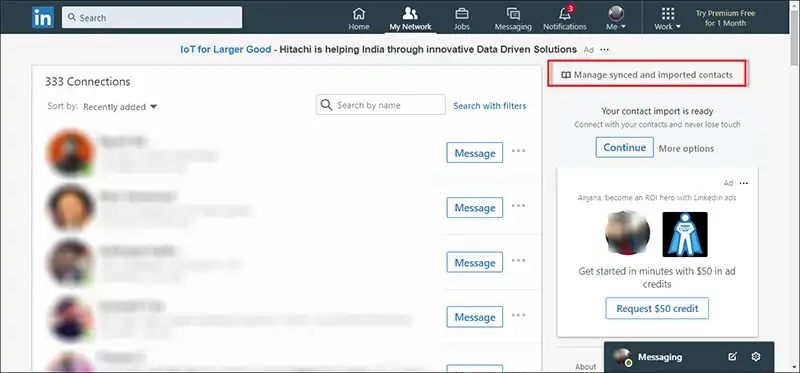Open more options for third connection
The height and width of the screenshot is (373, 800).
pos(518,260)
